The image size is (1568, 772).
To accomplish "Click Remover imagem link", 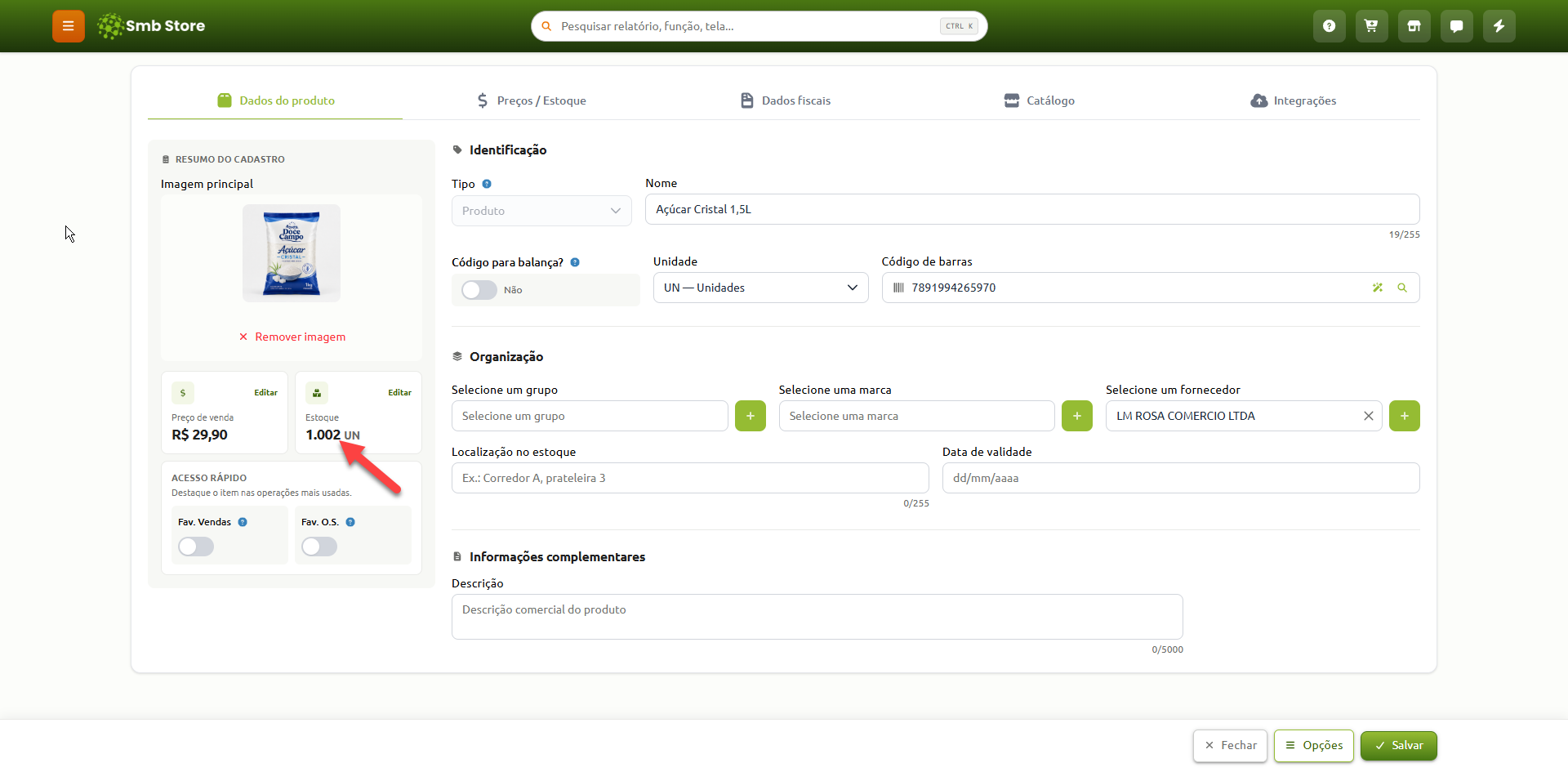I will [x=292, y=337].
